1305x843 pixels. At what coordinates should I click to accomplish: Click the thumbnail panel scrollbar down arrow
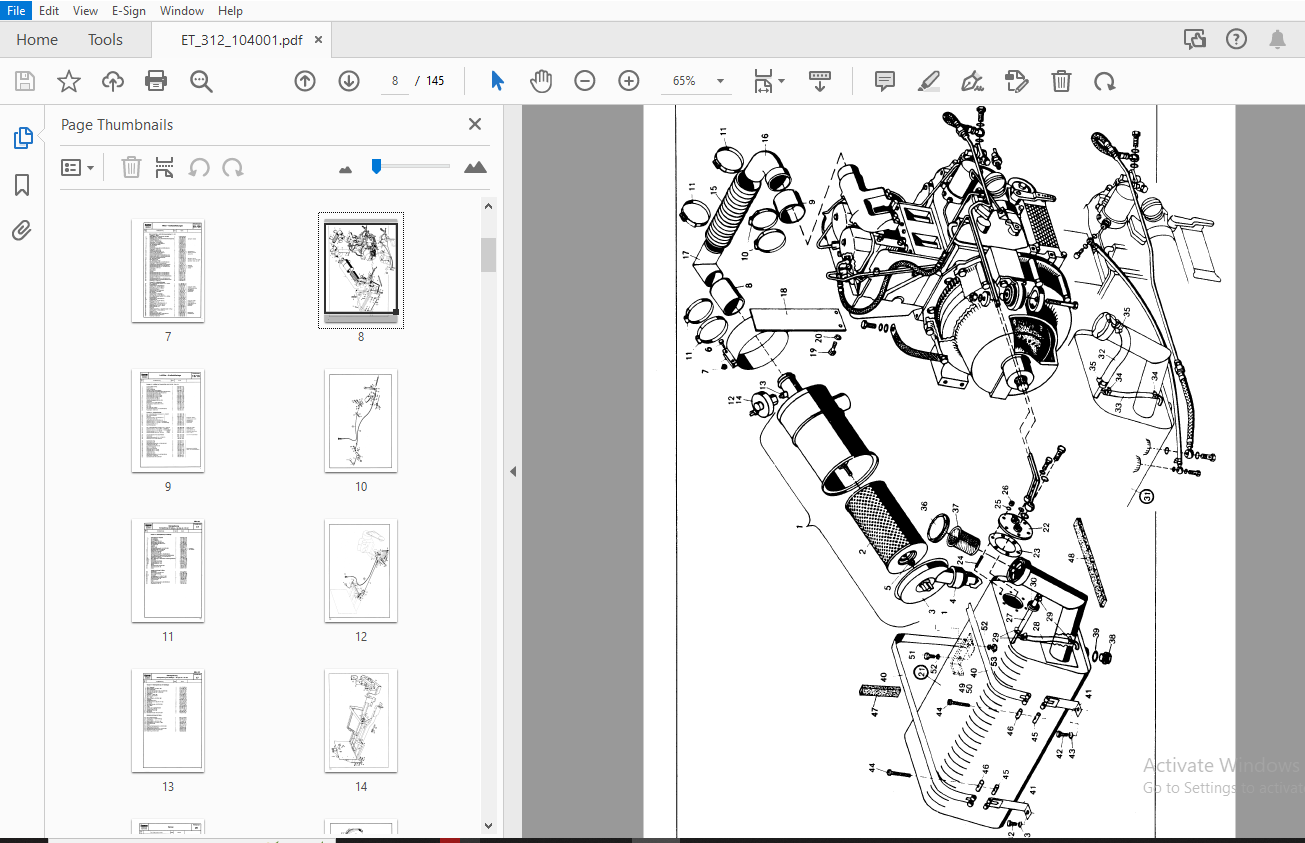[488, 826]
